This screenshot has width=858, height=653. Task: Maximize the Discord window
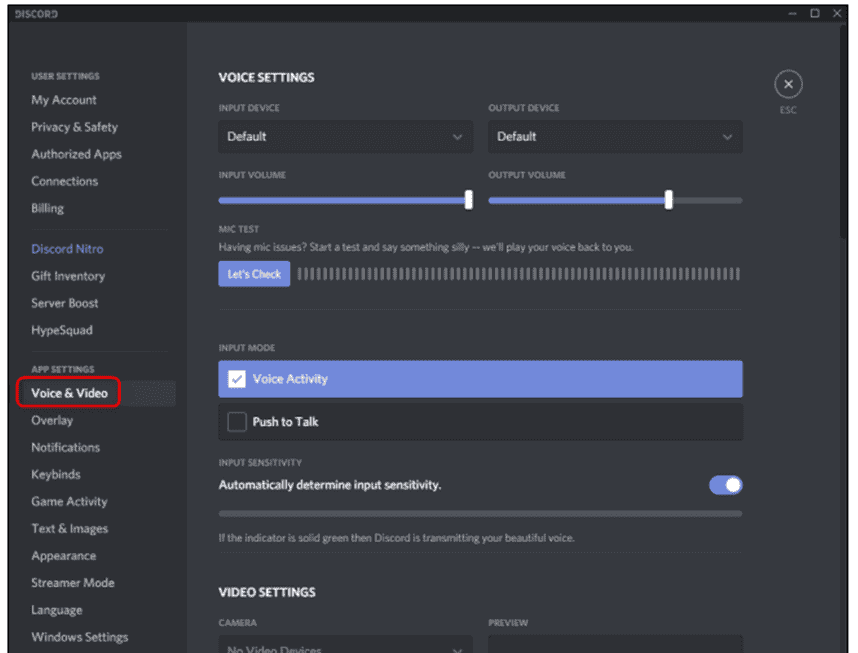pos(815,13)
